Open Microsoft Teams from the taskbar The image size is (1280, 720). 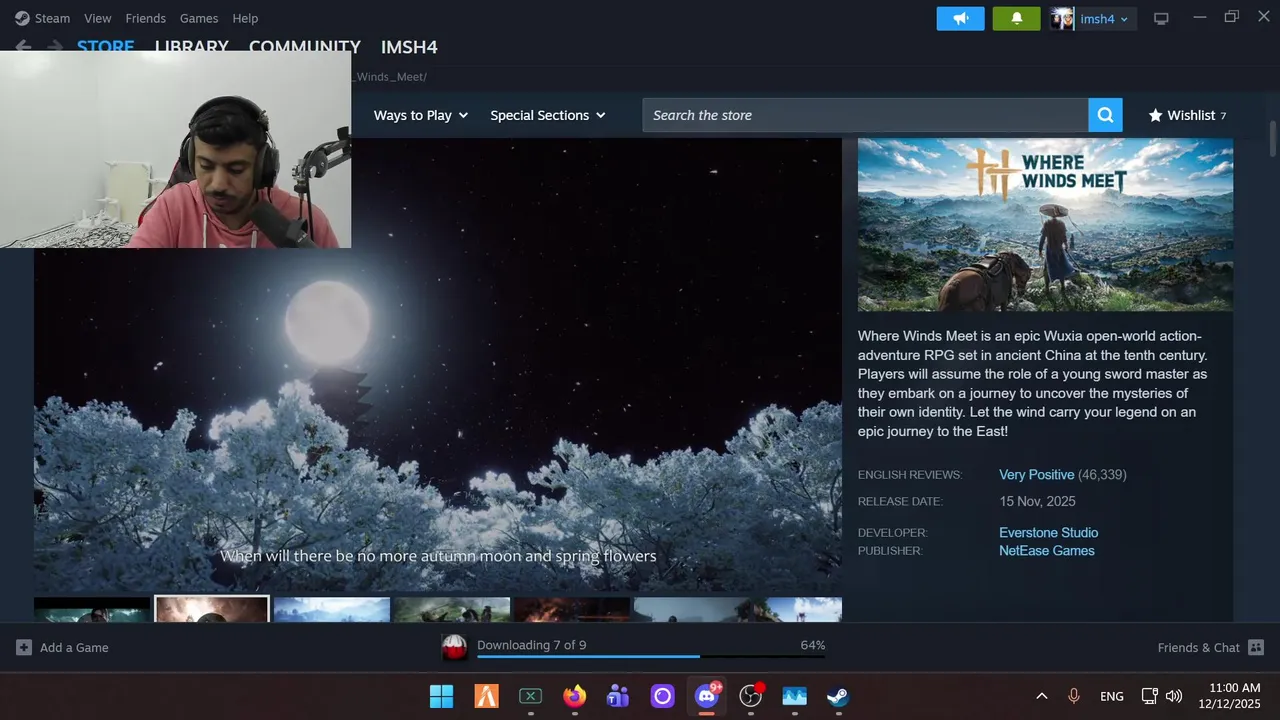tap(618, 696)
